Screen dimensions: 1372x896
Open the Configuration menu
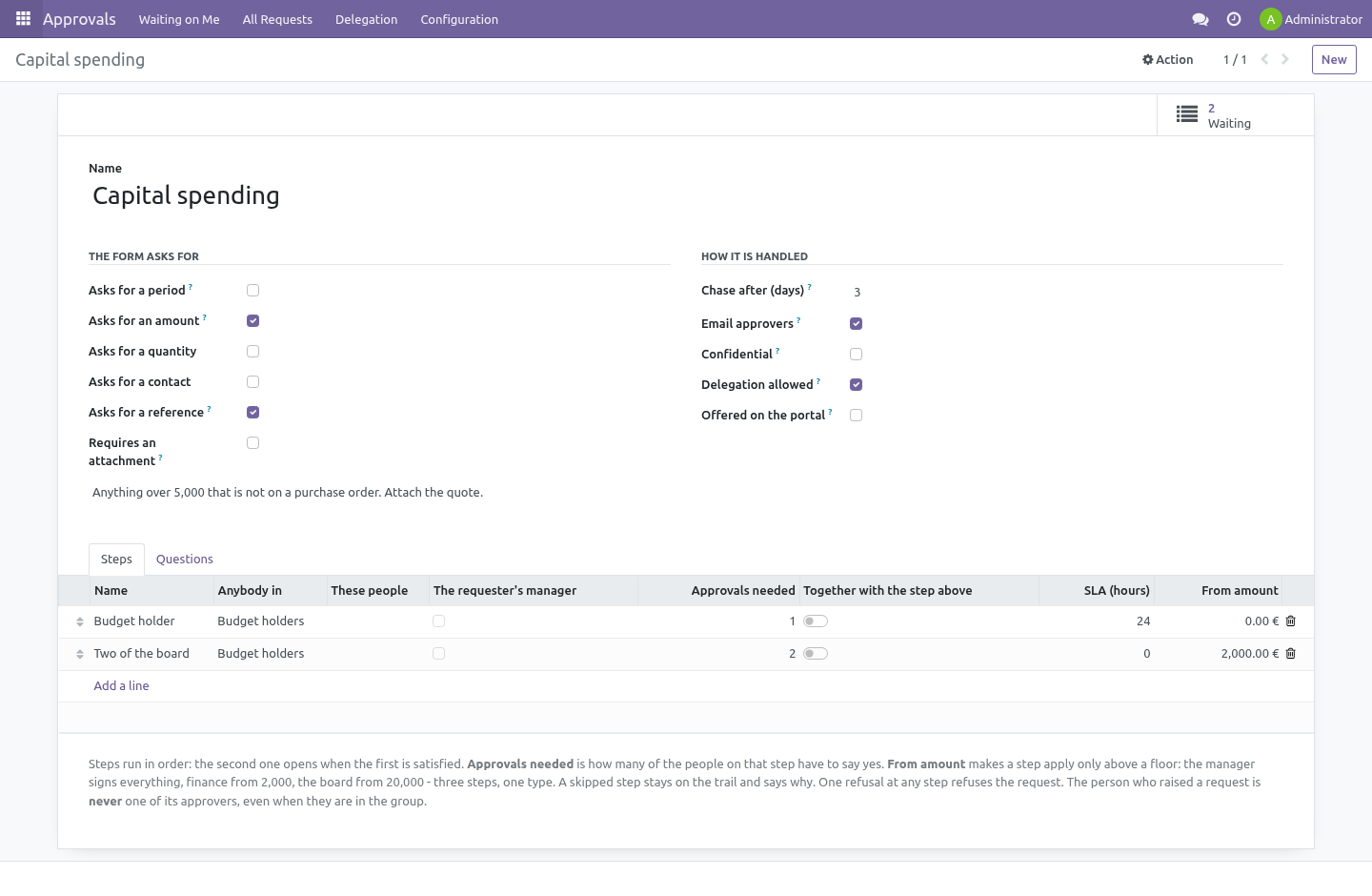pos(459,19)
